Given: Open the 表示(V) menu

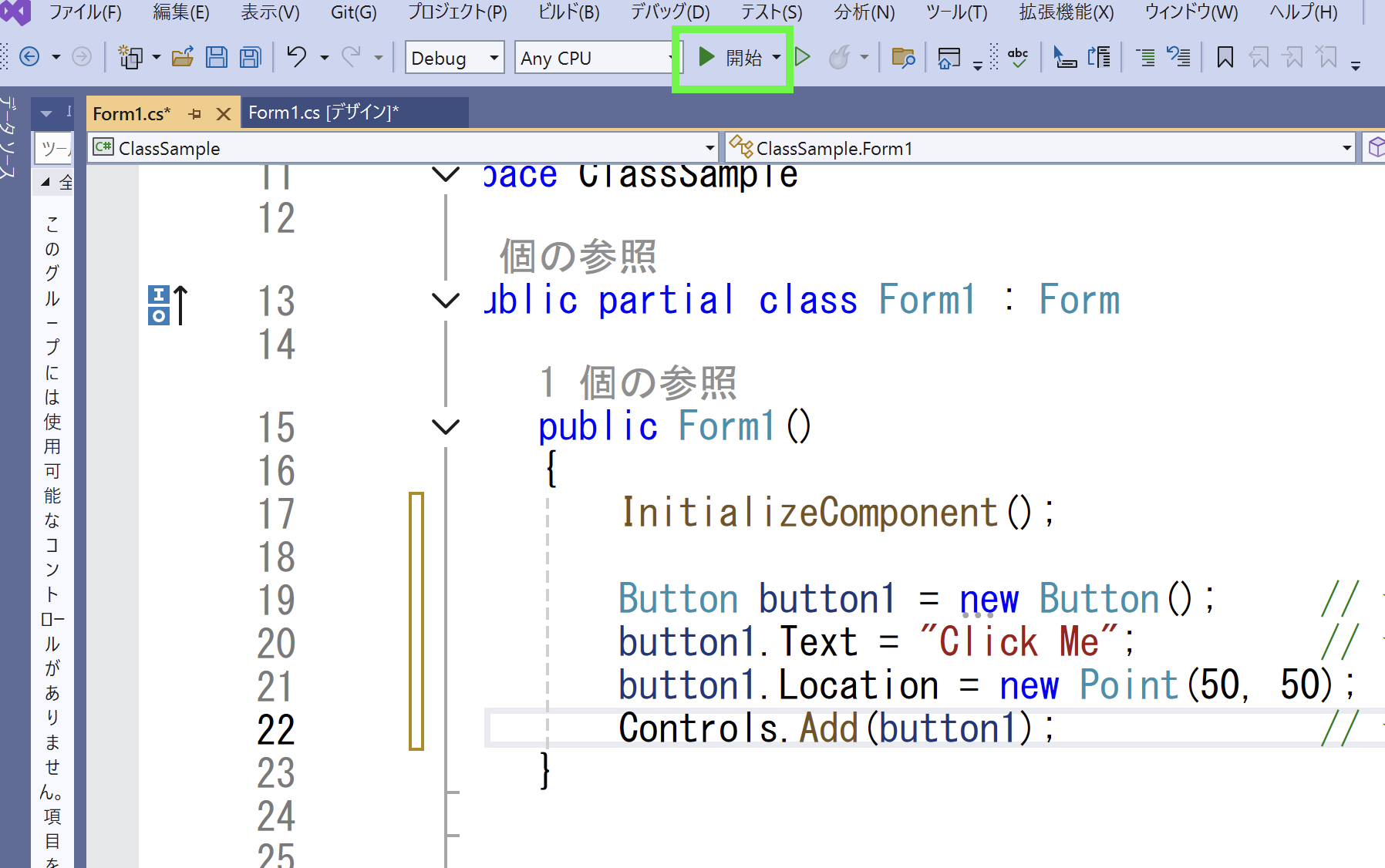Looking at the screenshot, I should (270, 12).
